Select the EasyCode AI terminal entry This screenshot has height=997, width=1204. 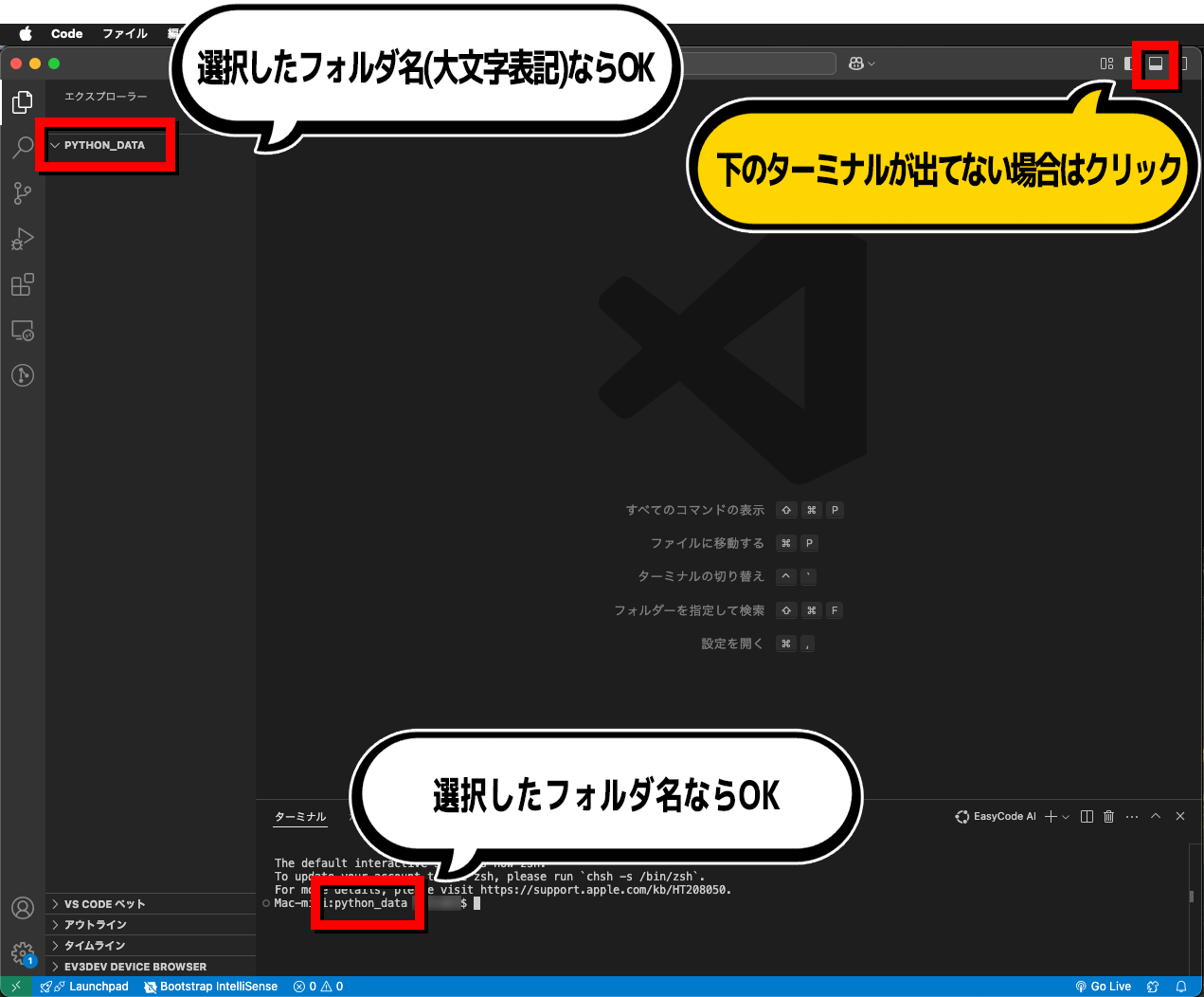click(996, 816)
